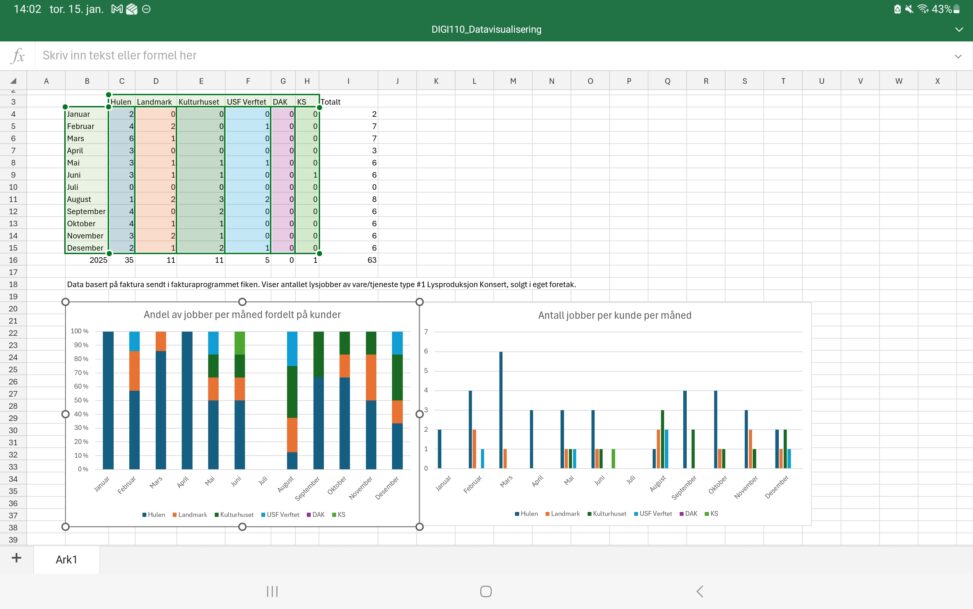Click the Landmark column header cell
The height and width of the screenshot is (609, 973).
[155, 102]
